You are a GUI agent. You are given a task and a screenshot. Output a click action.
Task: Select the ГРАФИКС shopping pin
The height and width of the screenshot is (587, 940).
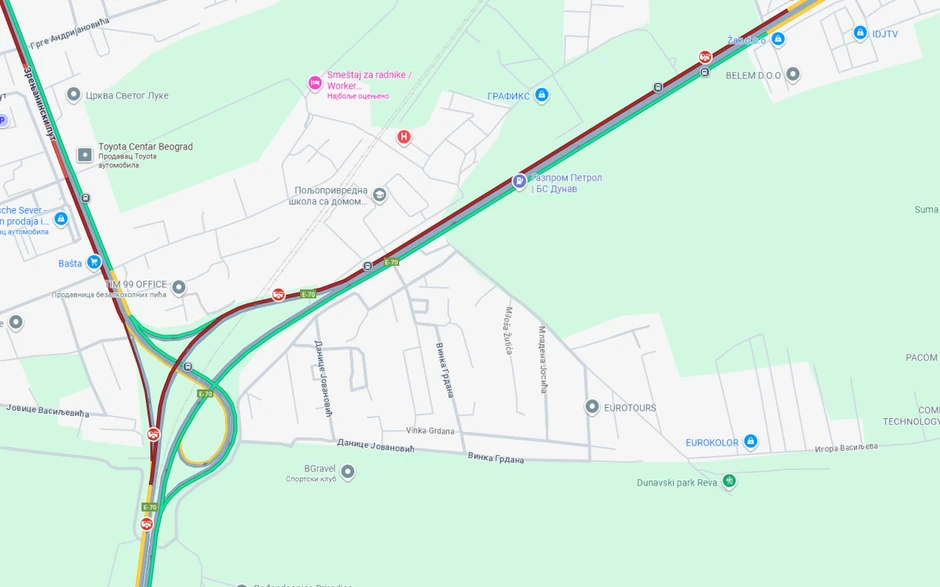pyautogui.click(x=541, y=95)
